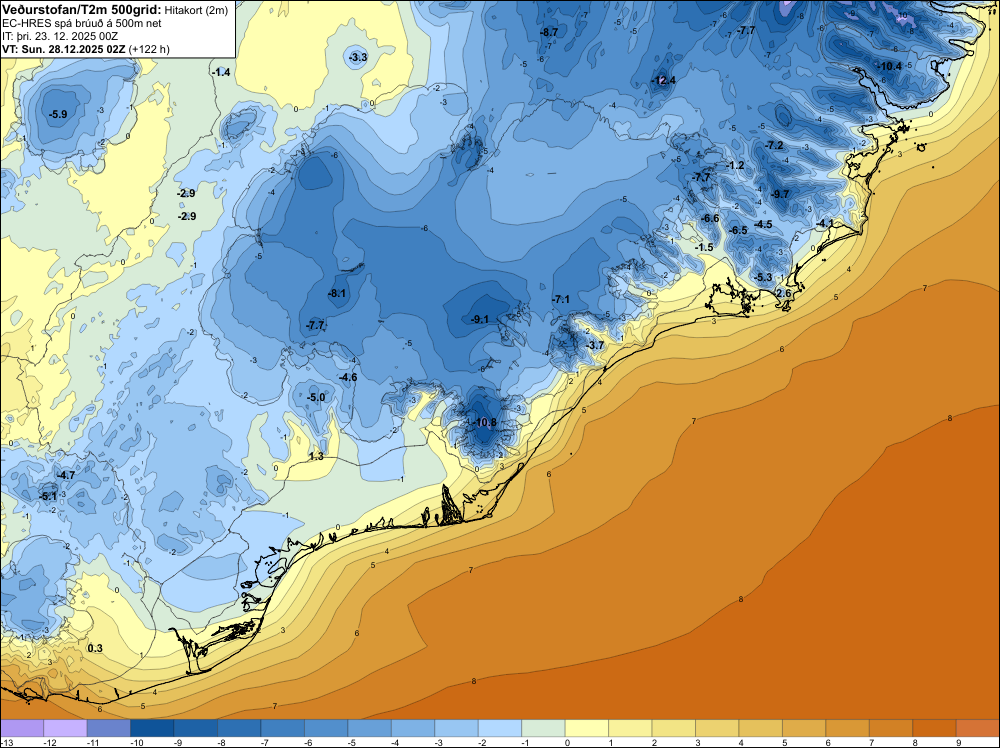Click the -8.1 temperature label

tap(337, 293)
